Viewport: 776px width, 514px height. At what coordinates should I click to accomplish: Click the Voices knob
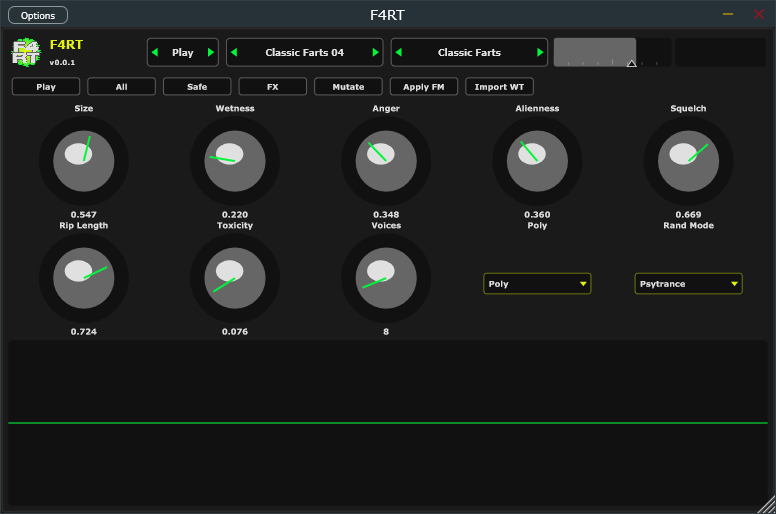386,278
